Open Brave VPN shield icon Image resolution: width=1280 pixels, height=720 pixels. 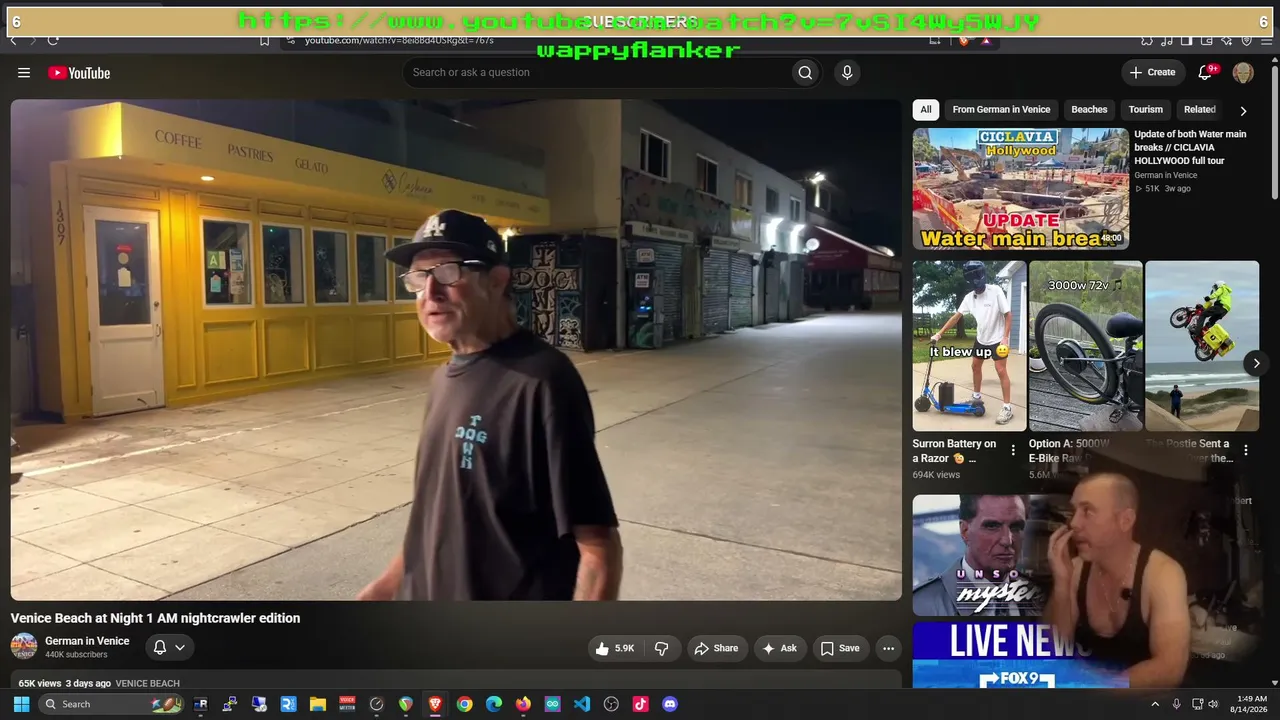[1246, 41]
